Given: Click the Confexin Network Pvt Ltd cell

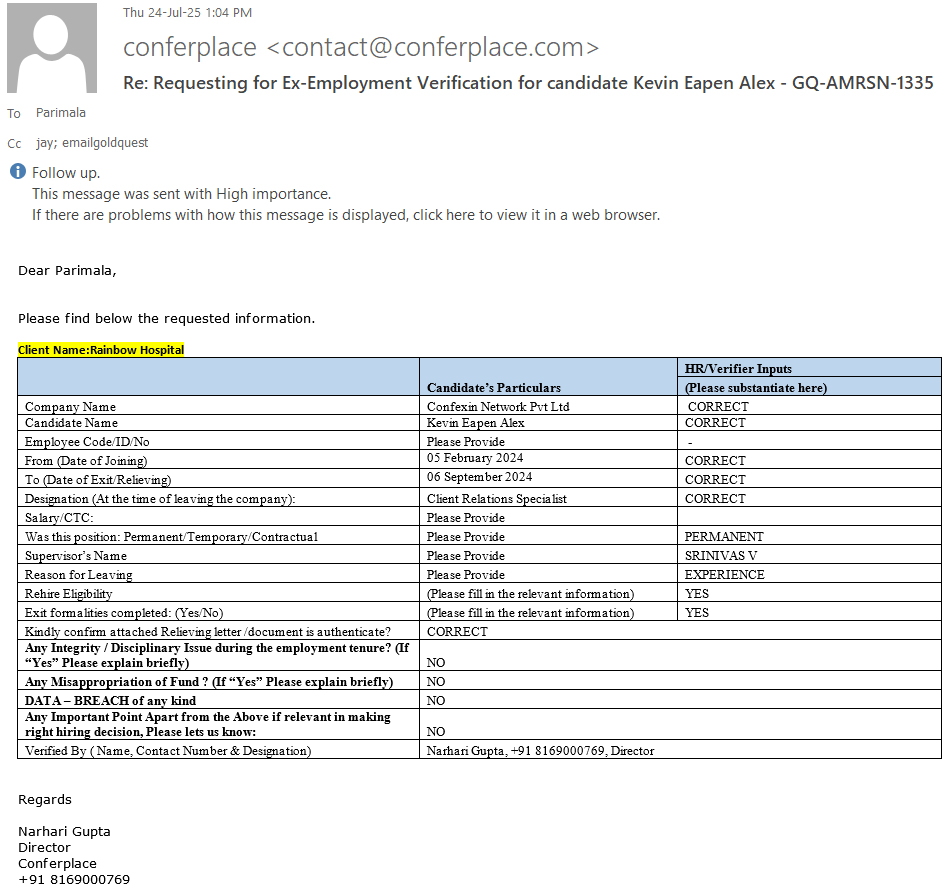Looking at the screenshot, I should [x=498, y=407].
